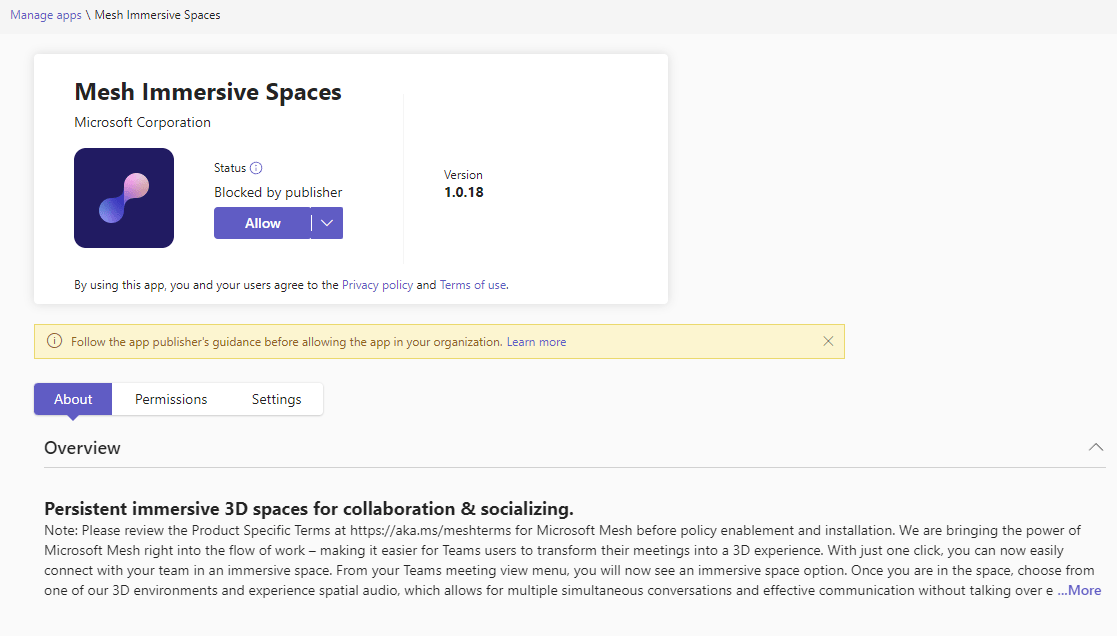
Task: Dismiss the publisher guidance banner
Action: click(x=828, y=341)
